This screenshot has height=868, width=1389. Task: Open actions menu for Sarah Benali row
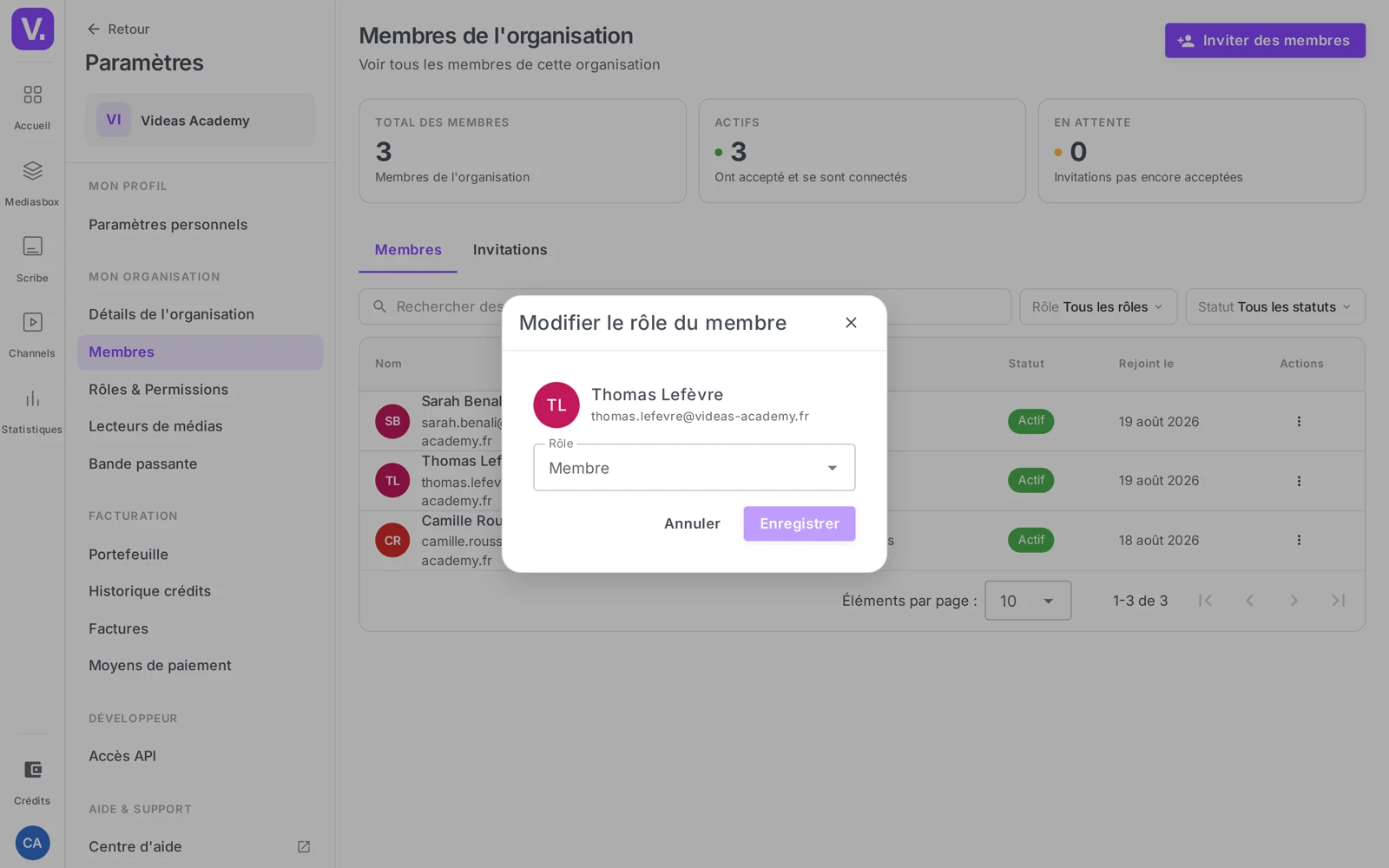pyautogui.click(x=1299, y=421)
